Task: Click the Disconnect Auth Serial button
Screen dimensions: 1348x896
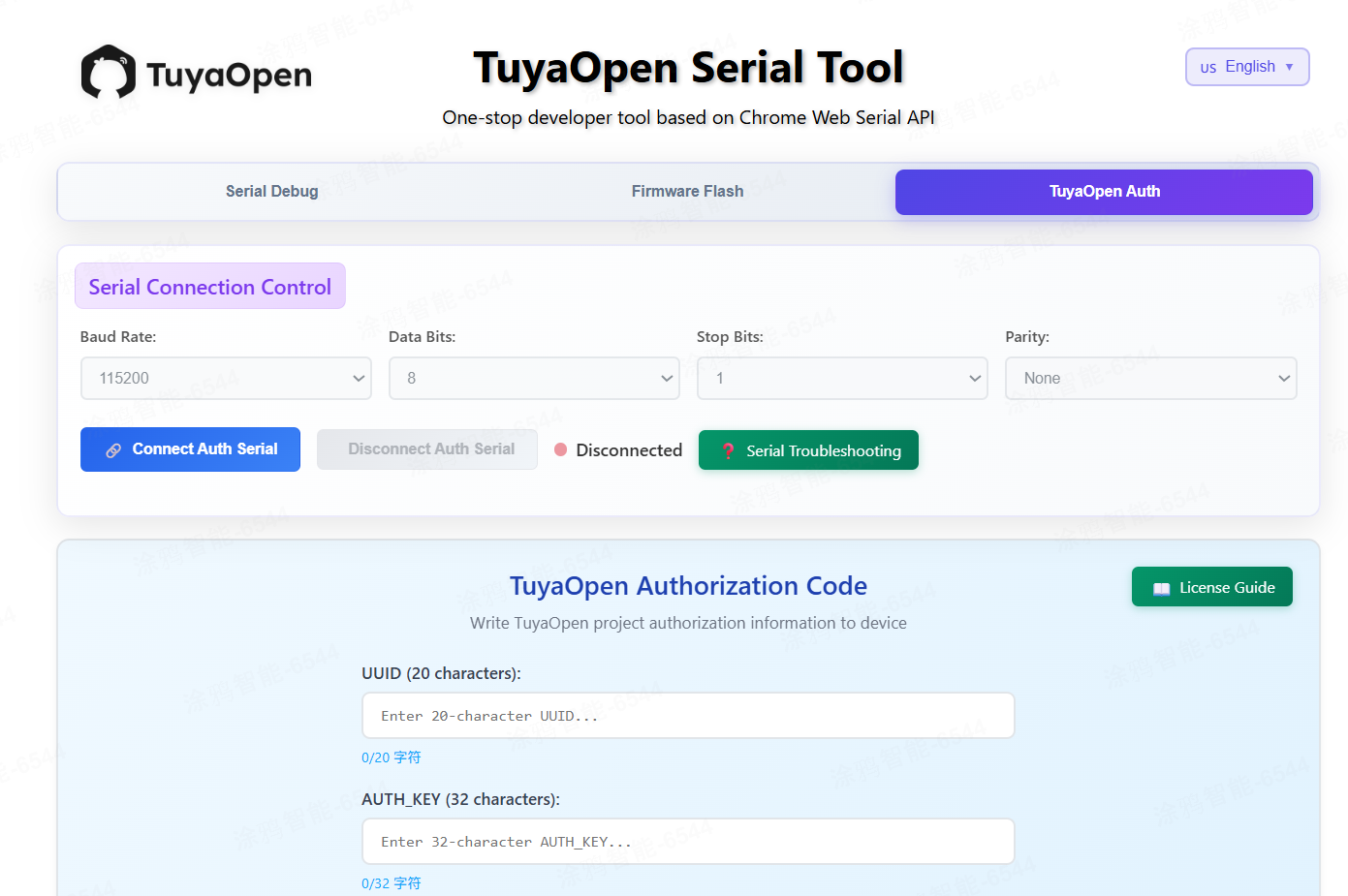Action: click(x=426, y=449)
